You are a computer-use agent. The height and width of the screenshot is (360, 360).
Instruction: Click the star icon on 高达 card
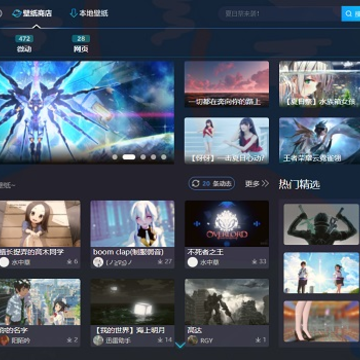point(258,340)
